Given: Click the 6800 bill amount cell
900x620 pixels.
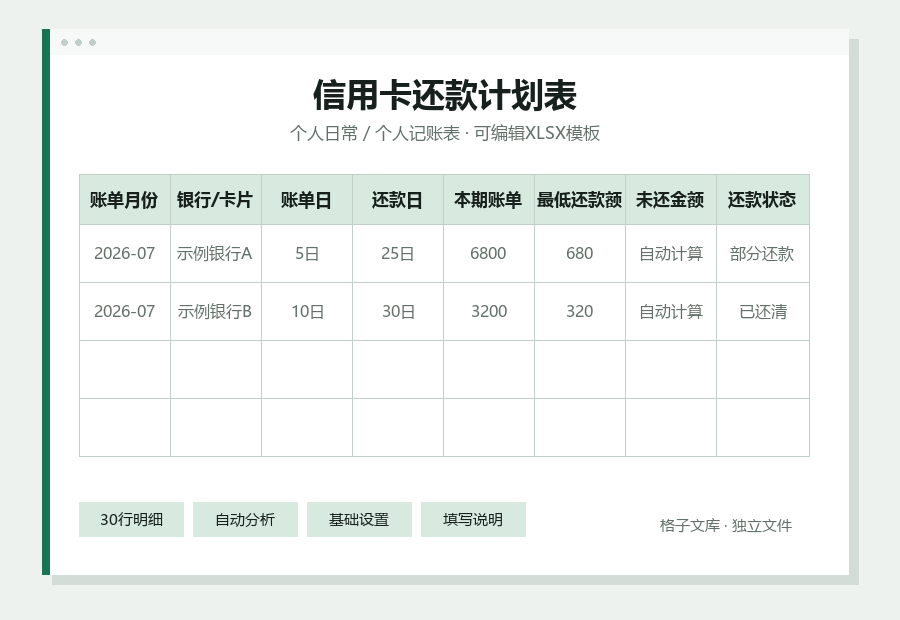Looking at the screenshot, I should coord(488,253).
